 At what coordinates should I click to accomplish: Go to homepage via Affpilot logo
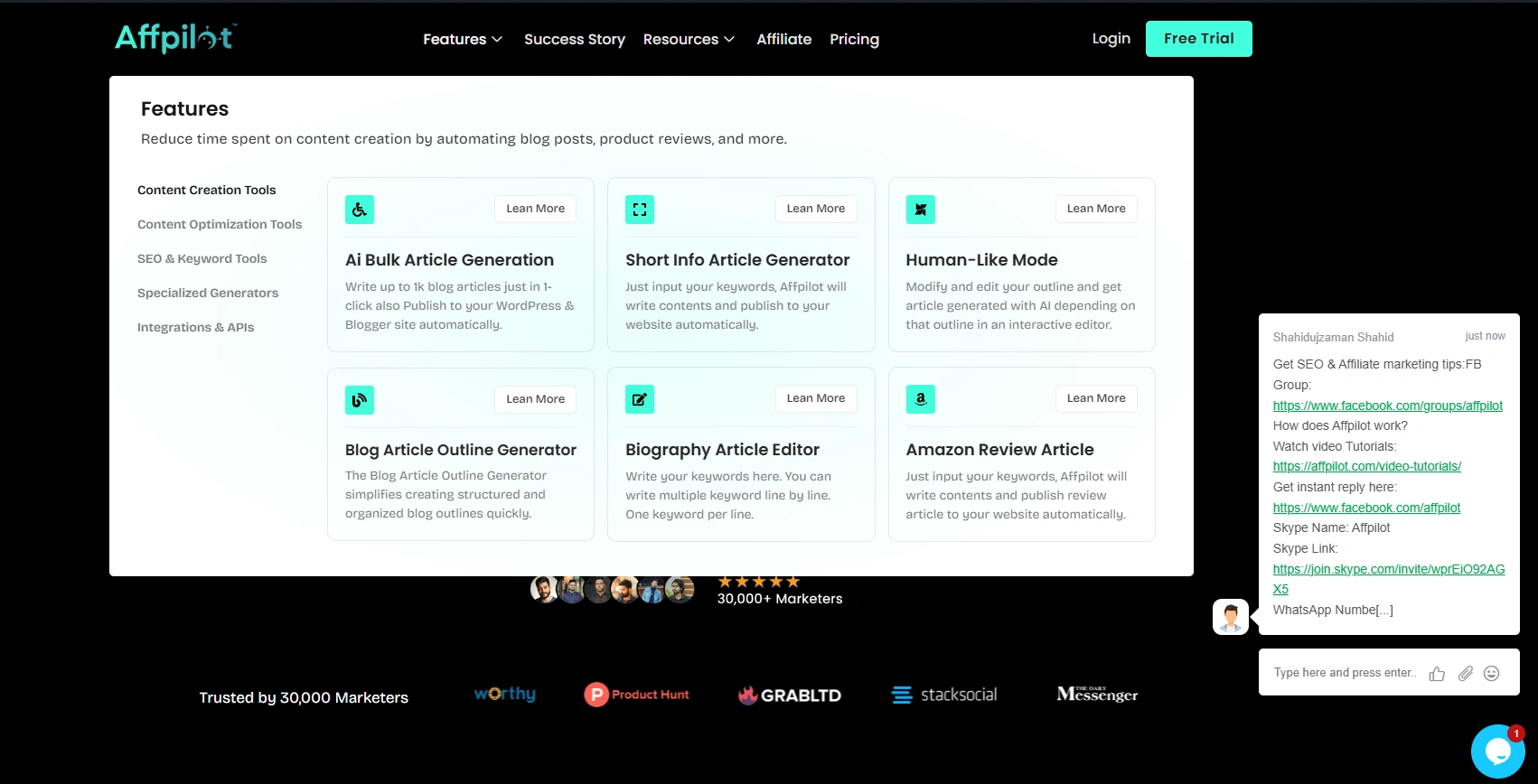point(176,38)
